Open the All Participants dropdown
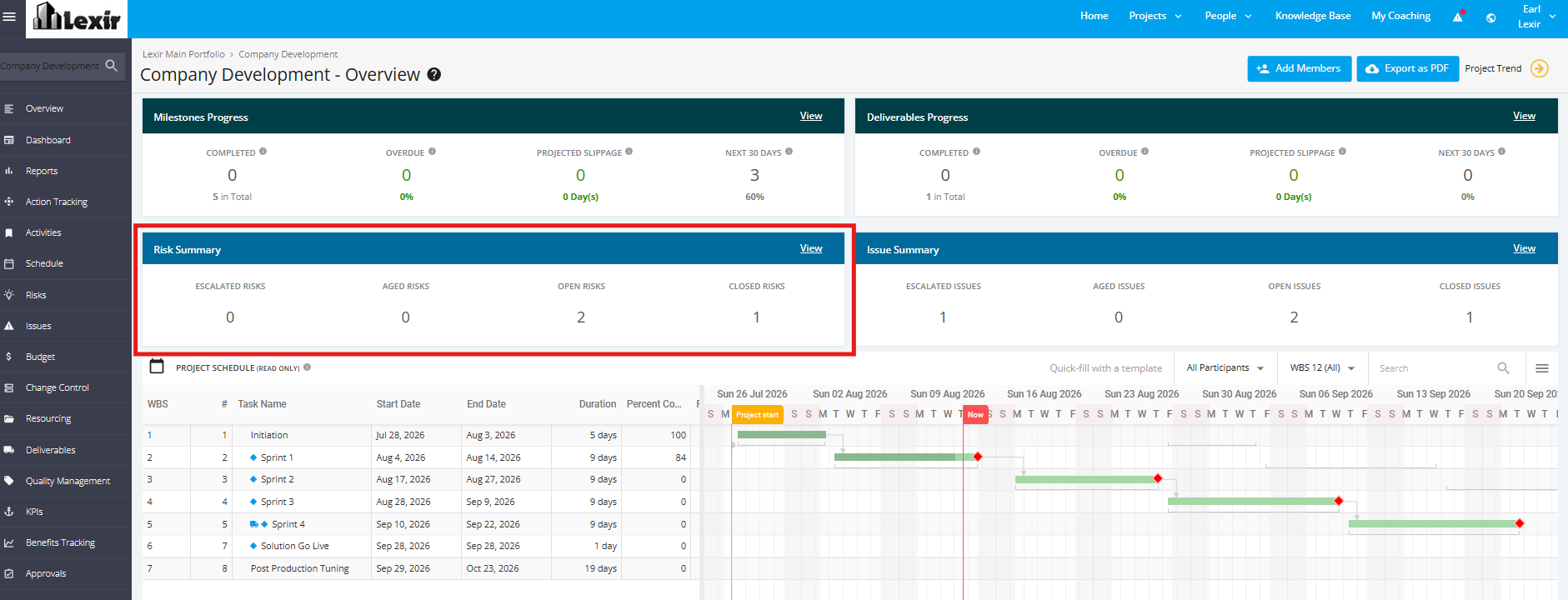The image size is (1568, 600). (x=1225, y=367)
